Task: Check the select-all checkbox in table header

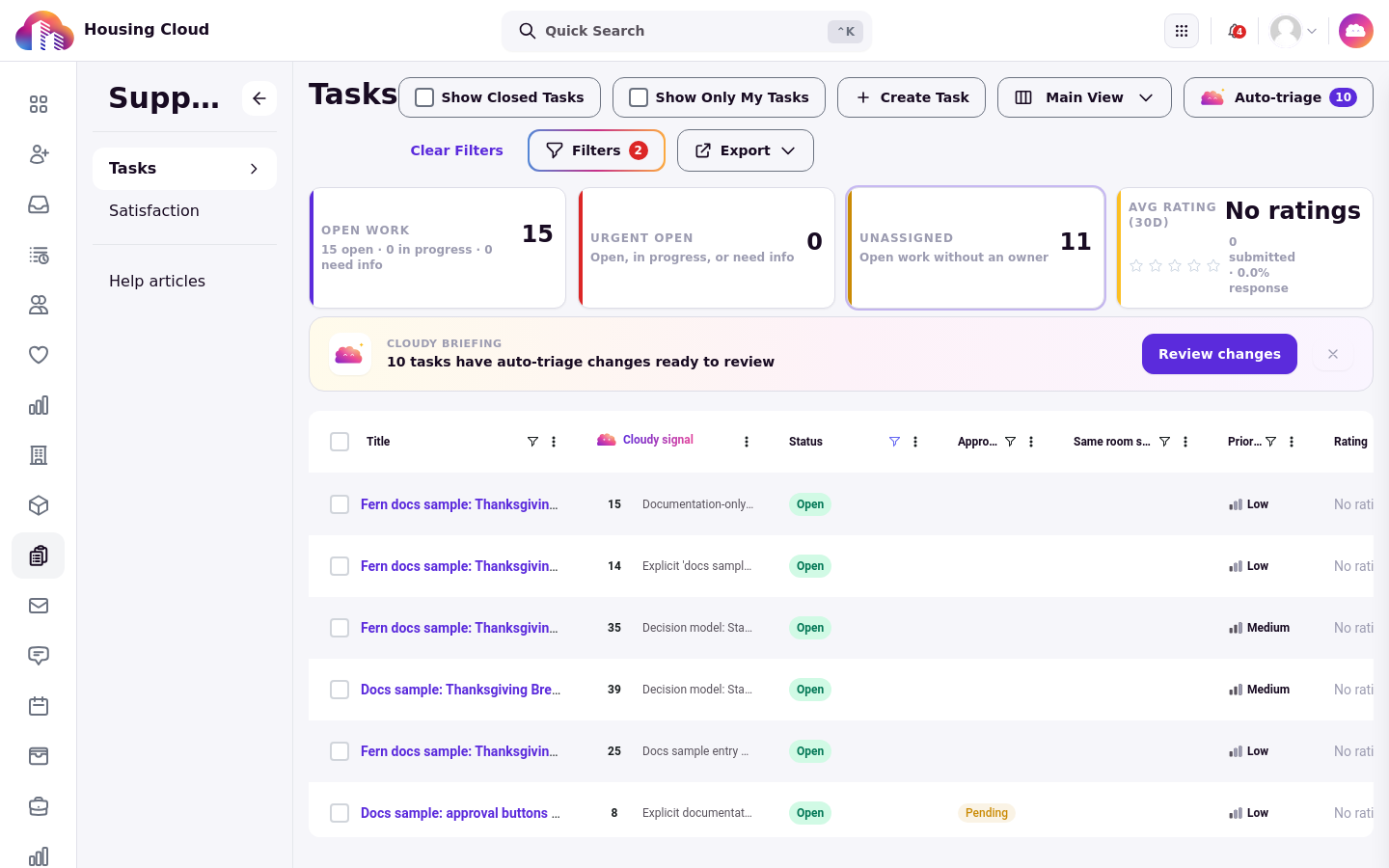Action: [340, 442]
